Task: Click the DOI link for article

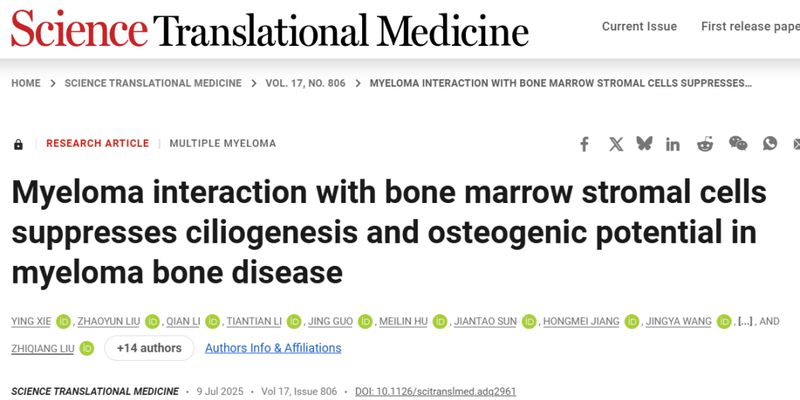Action: tap(435, 391)
